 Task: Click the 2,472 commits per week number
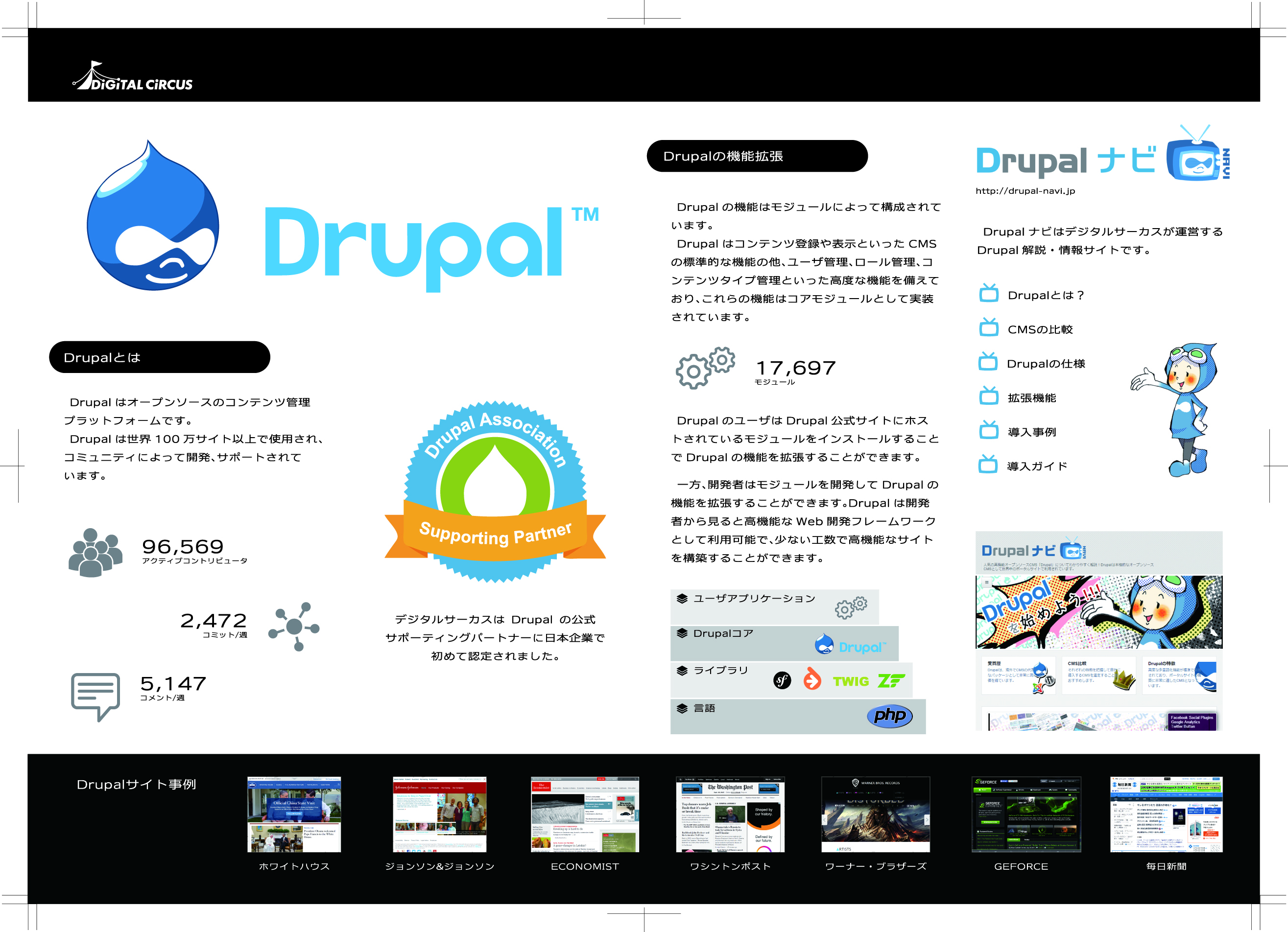(x=214, y=620)
